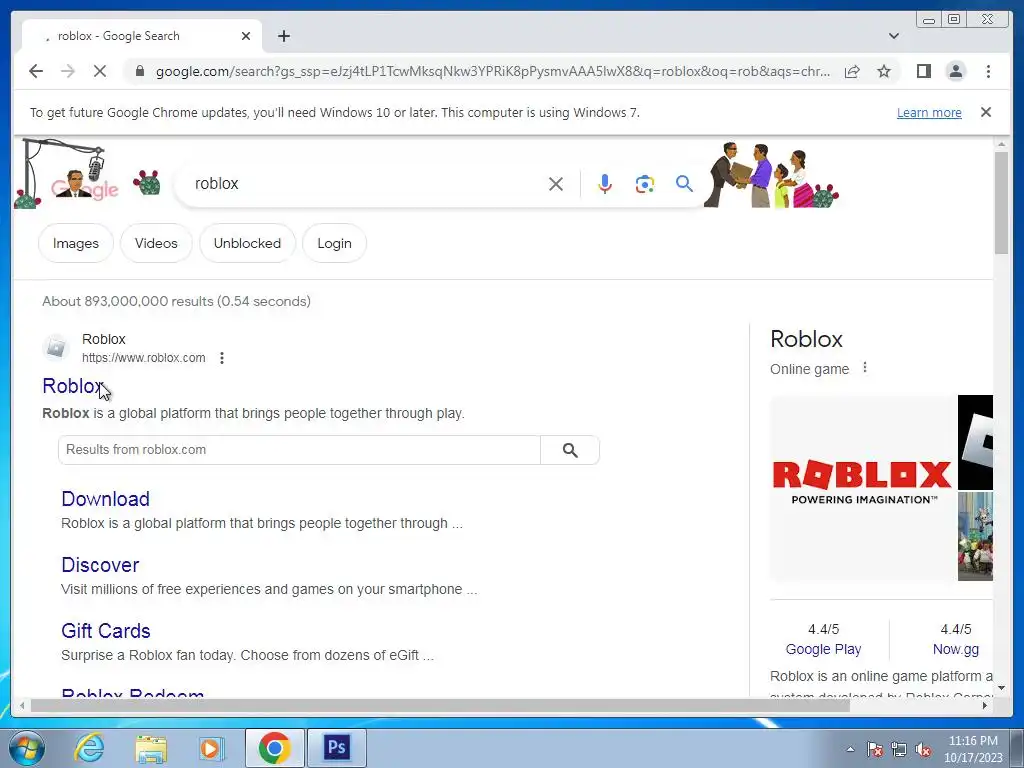Viewport: 1024px width, 768px height.
Task: Select the Unblocked filter chip
Action: (247, 243)
